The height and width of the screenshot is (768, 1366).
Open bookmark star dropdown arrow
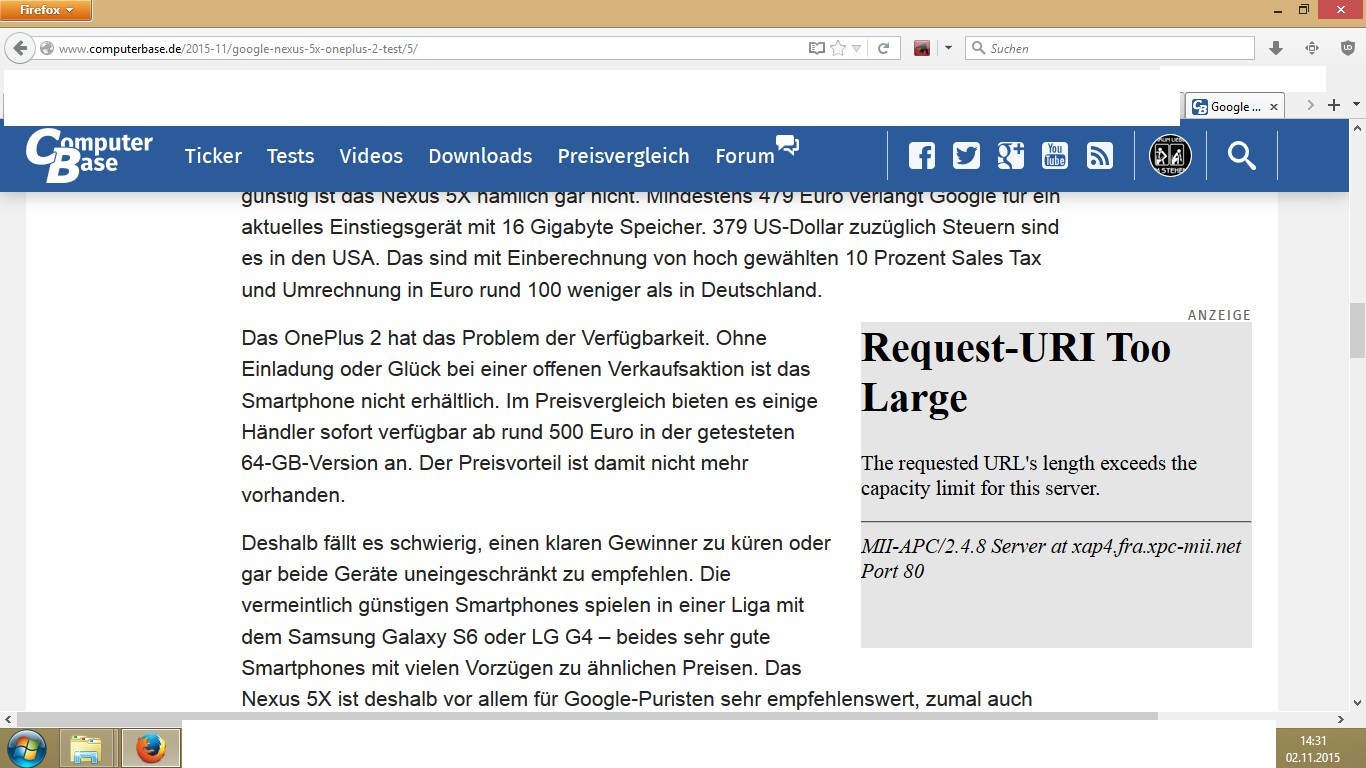click(857, 48)
